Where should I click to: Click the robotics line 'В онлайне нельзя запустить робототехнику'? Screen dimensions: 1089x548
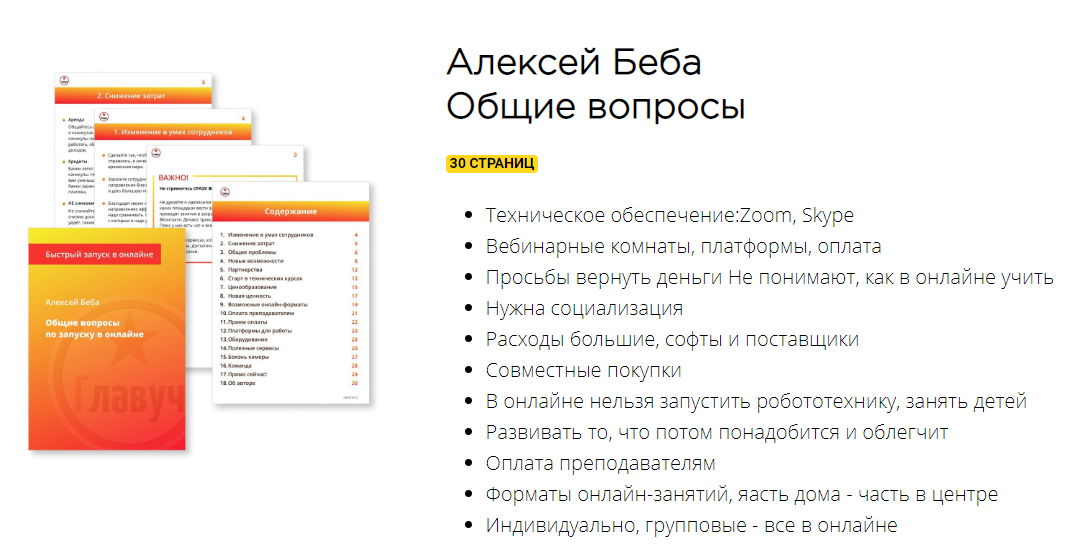(756, 402)
